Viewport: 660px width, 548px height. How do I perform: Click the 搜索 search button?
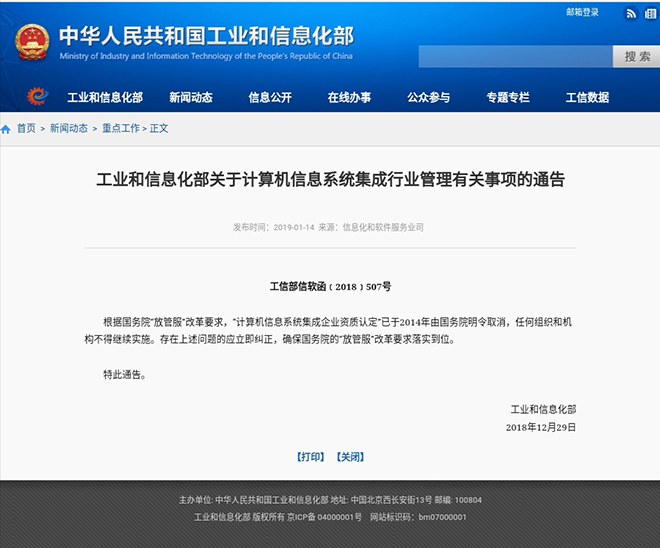636,56
